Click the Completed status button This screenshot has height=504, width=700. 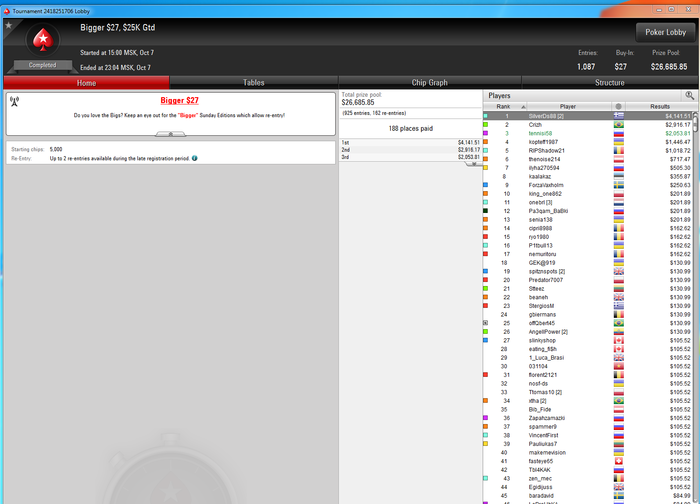pyautogui.click(x=43, y=65)
